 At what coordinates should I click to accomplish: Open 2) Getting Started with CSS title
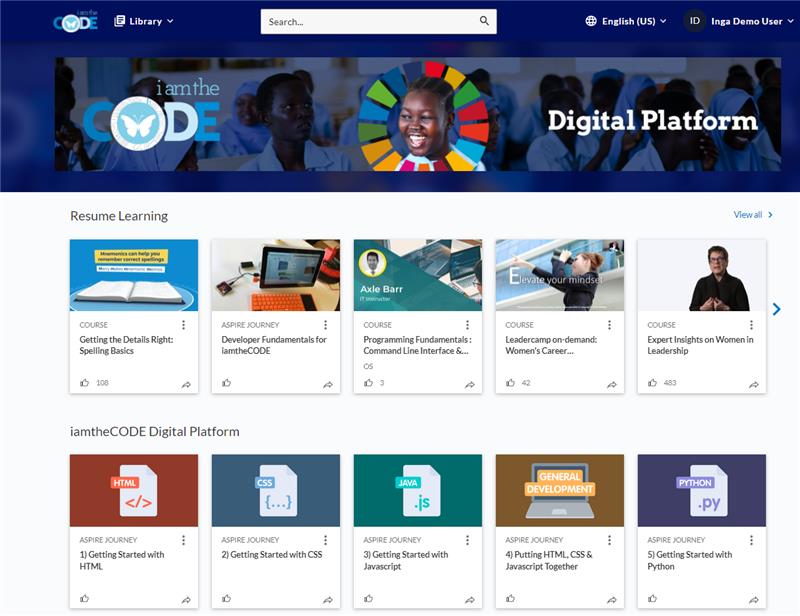[x=272, y=554]
